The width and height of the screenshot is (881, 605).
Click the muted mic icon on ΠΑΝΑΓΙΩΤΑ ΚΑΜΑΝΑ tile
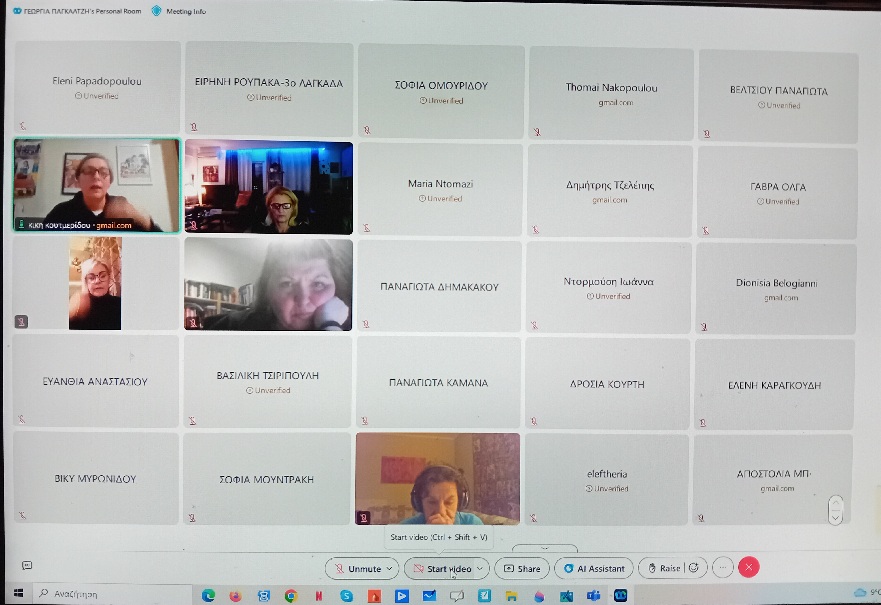365,421
